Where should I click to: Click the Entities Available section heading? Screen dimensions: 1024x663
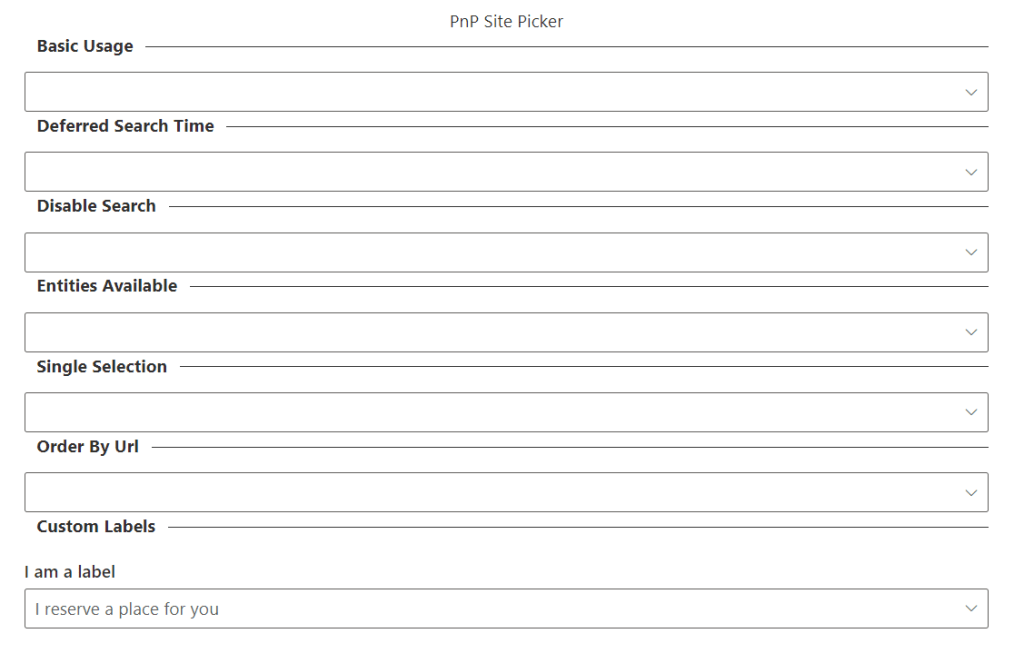point(107,286)
